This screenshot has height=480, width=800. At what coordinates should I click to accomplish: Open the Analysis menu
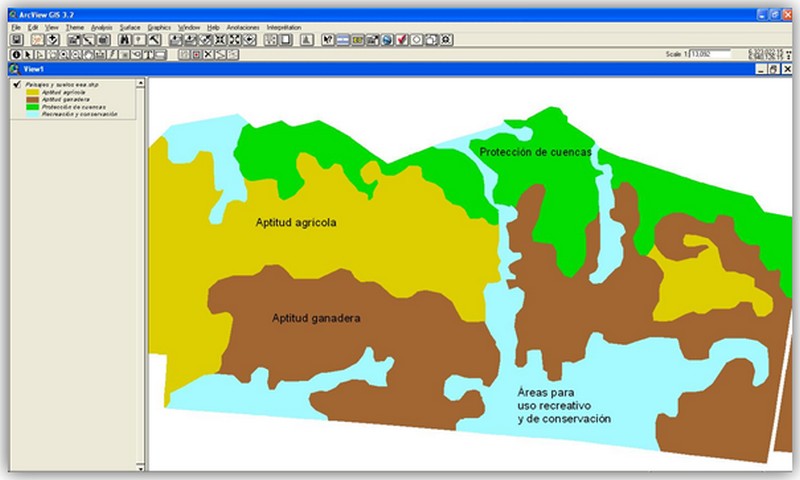pos(101,26)
